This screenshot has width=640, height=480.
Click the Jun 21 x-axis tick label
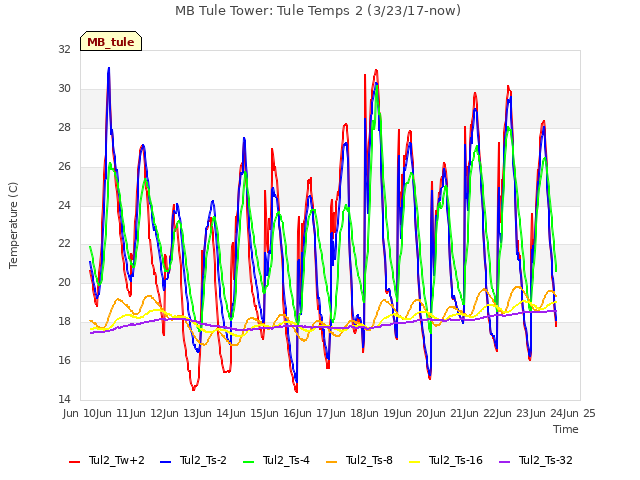pos(447,413)
